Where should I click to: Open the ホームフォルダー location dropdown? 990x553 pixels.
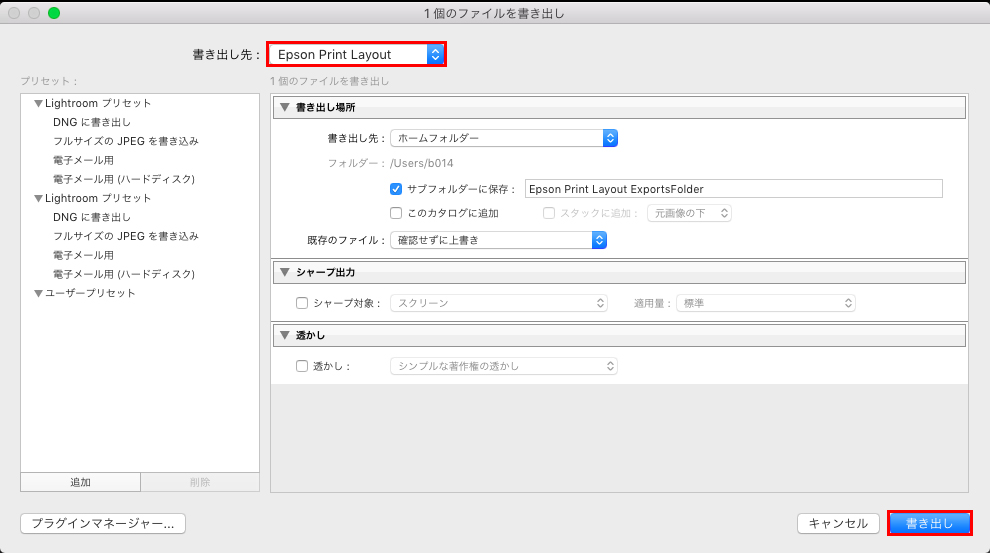[504, 138]
